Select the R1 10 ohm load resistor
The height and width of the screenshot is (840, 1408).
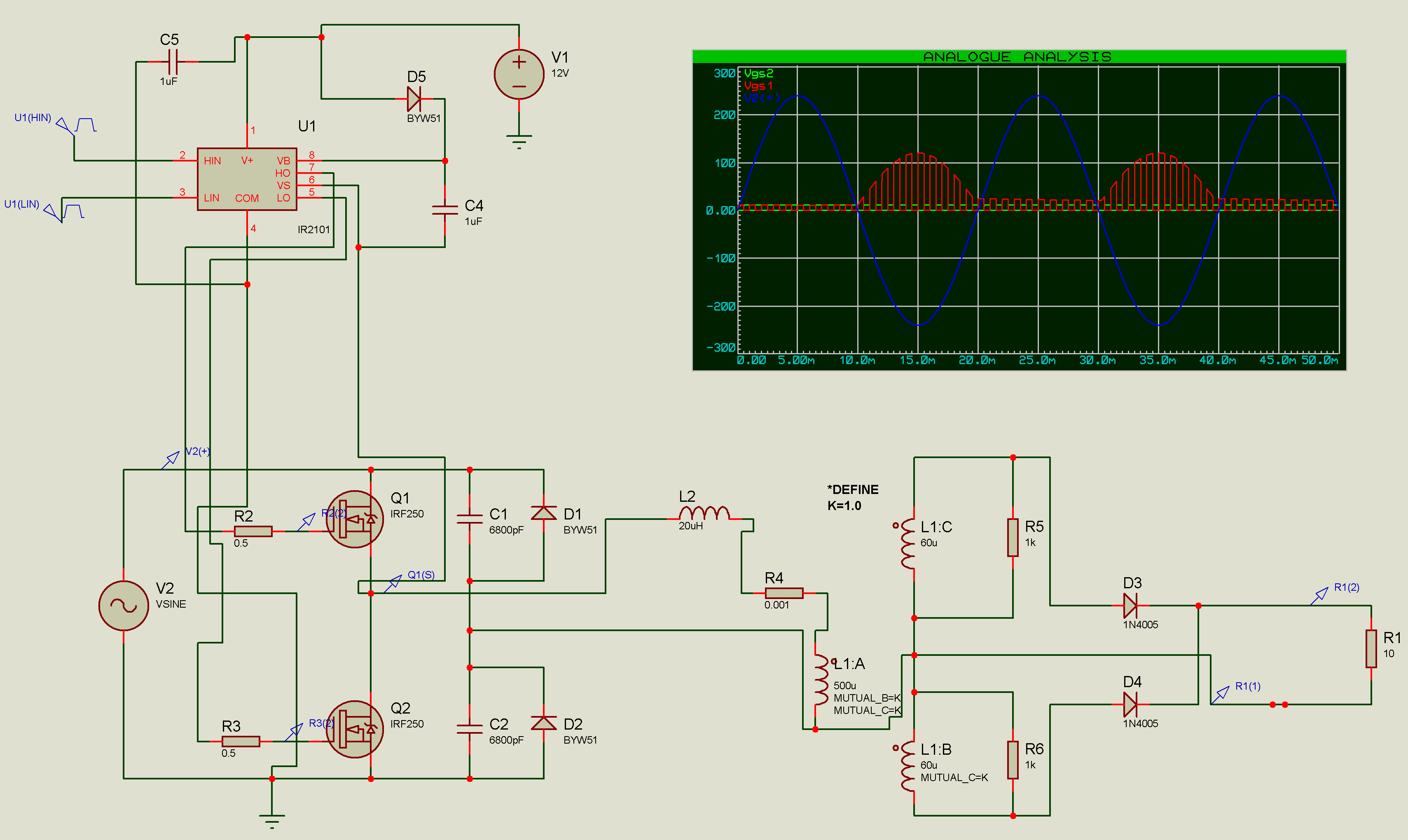tap(1371, 649)
